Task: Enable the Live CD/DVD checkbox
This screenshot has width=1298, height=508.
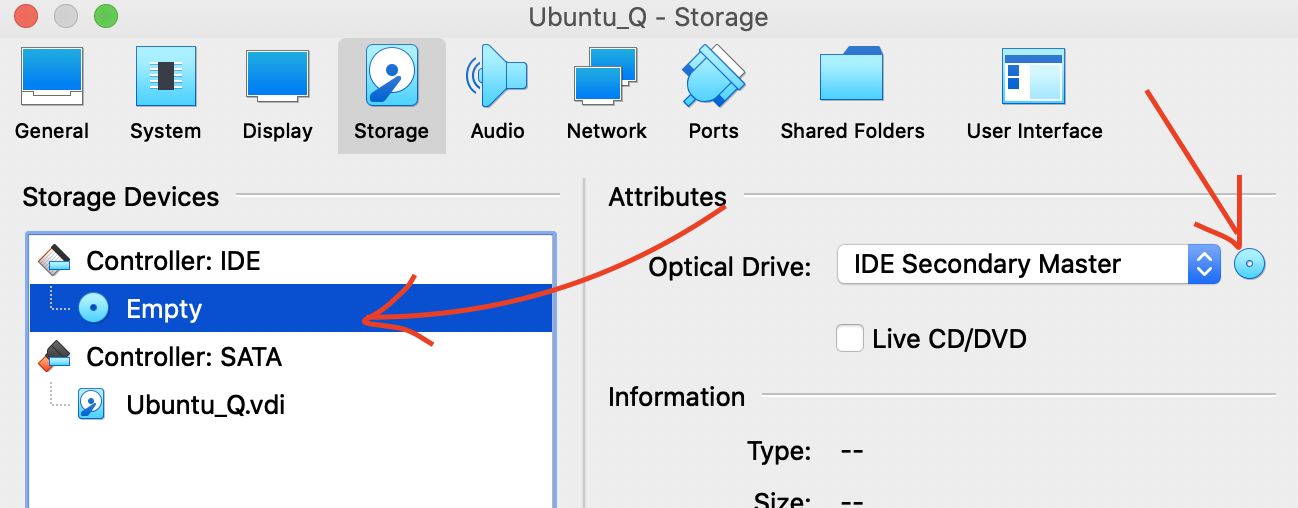Action: (850, 339)
